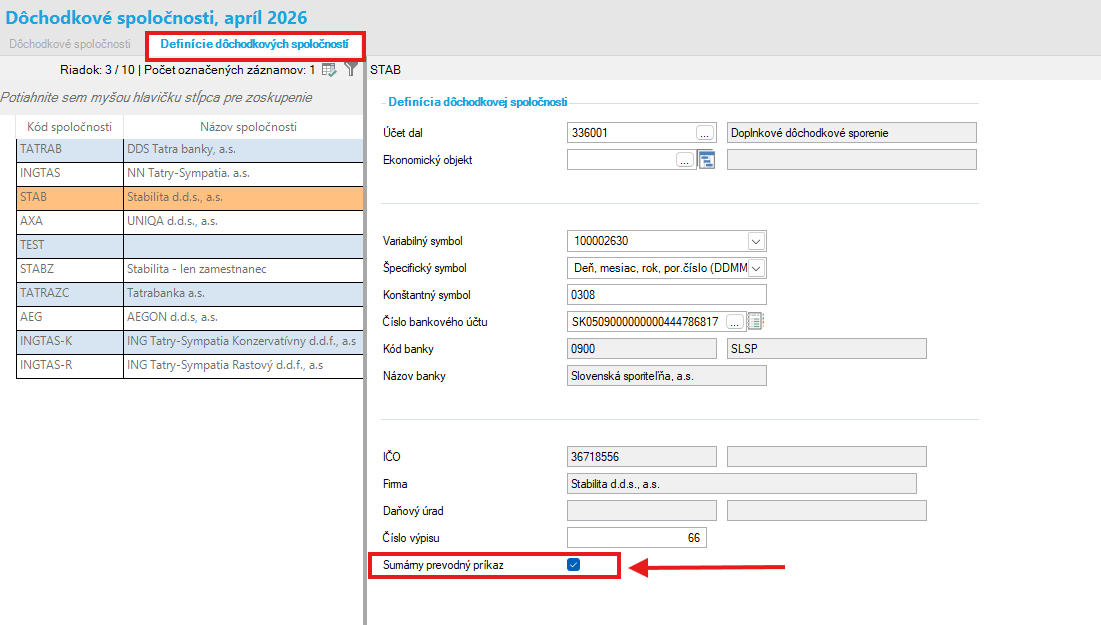
Task: Expand Variabilný symbol dropdown
Action: click(x=756, y=241)
